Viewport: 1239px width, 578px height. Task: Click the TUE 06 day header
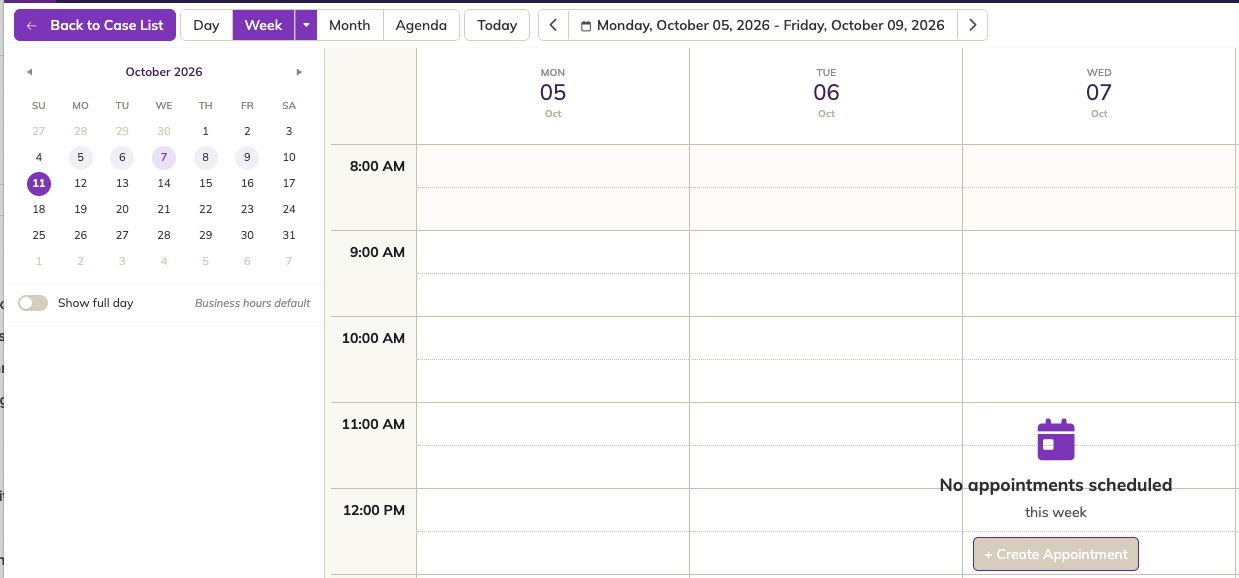[x=826, y=93]
